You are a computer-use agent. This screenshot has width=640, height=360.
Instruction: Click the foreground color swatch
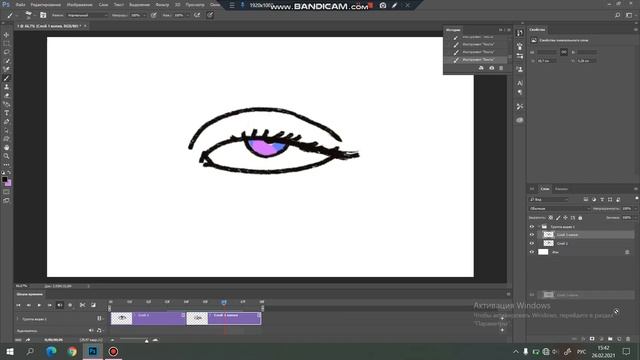tap(4, 179)
